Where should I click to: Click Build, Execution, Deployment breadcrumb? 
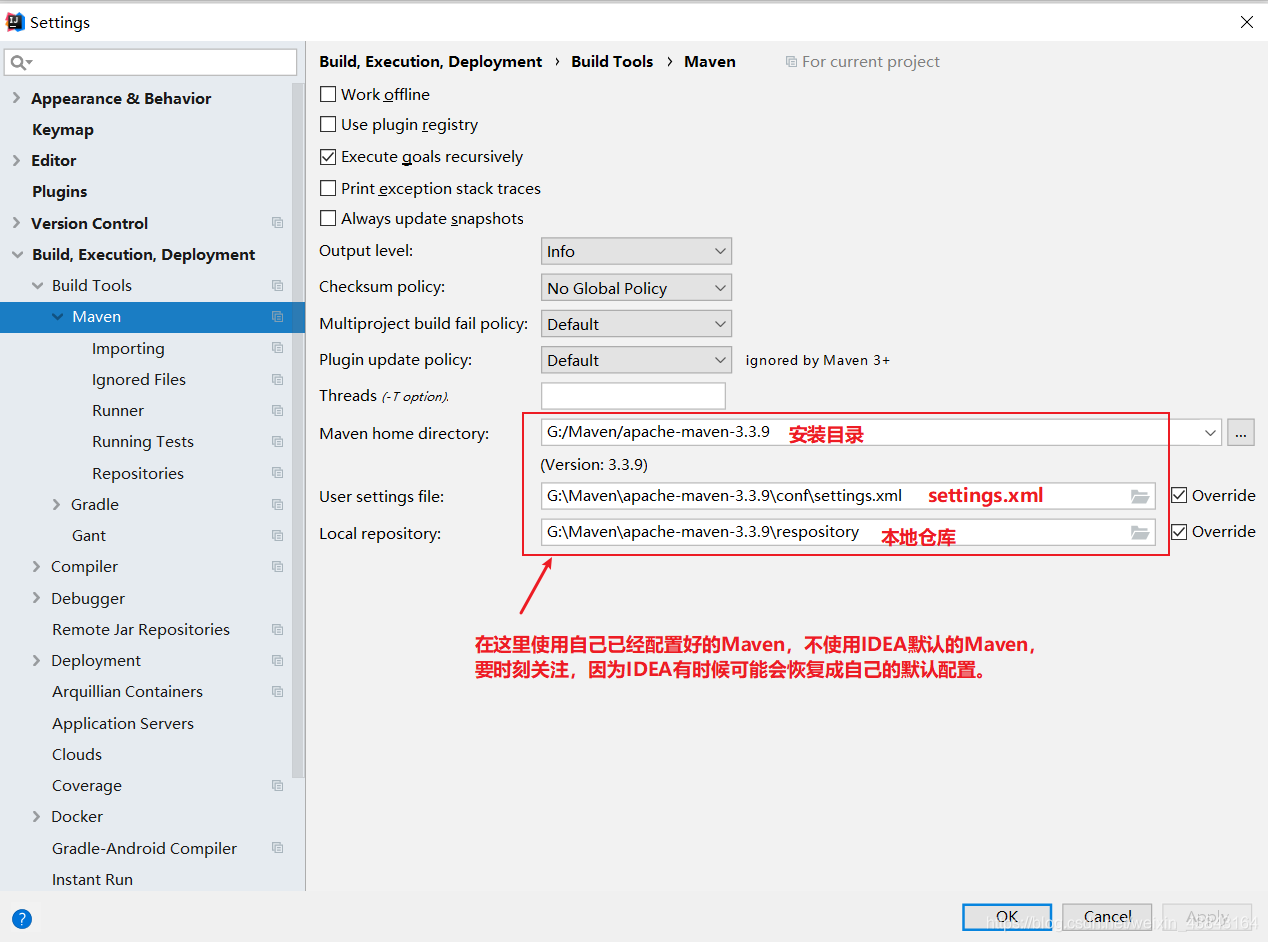coord(431,61)
